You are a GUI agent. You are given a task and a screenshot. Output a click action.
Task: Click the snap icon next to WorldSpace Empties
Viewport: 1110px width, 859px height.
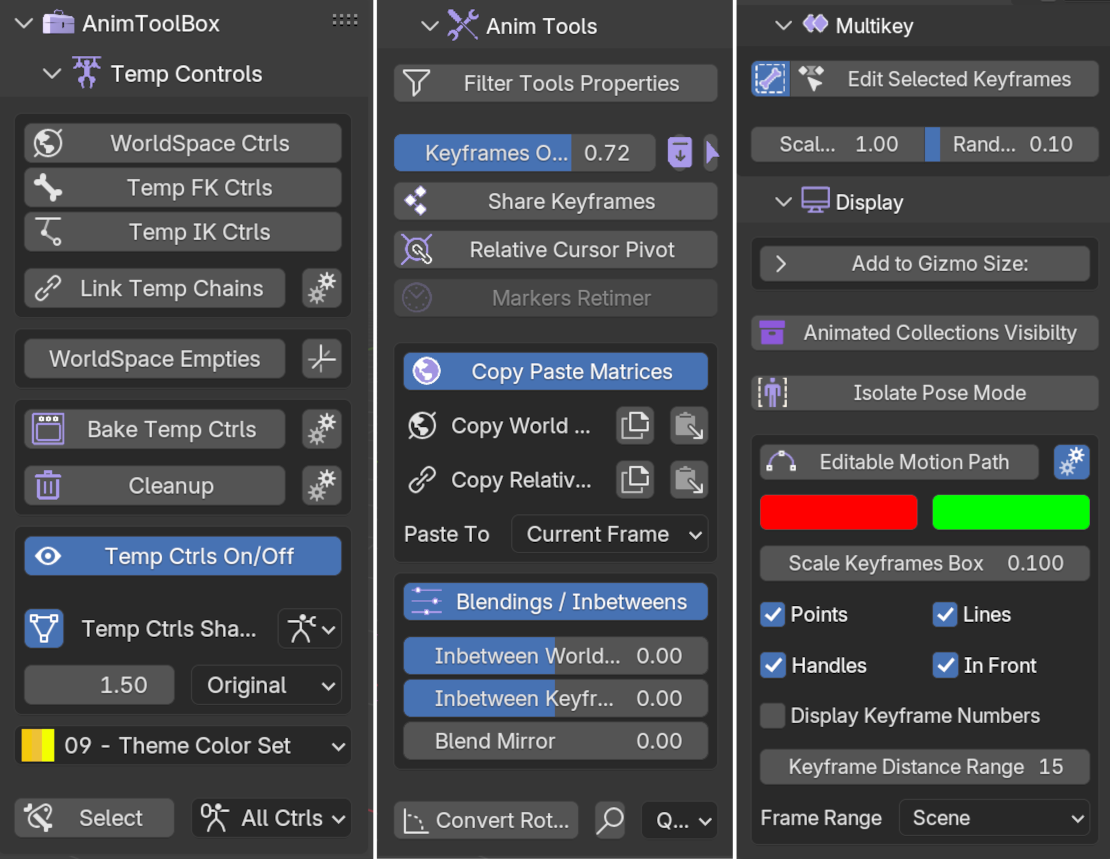tap(322, 359)
